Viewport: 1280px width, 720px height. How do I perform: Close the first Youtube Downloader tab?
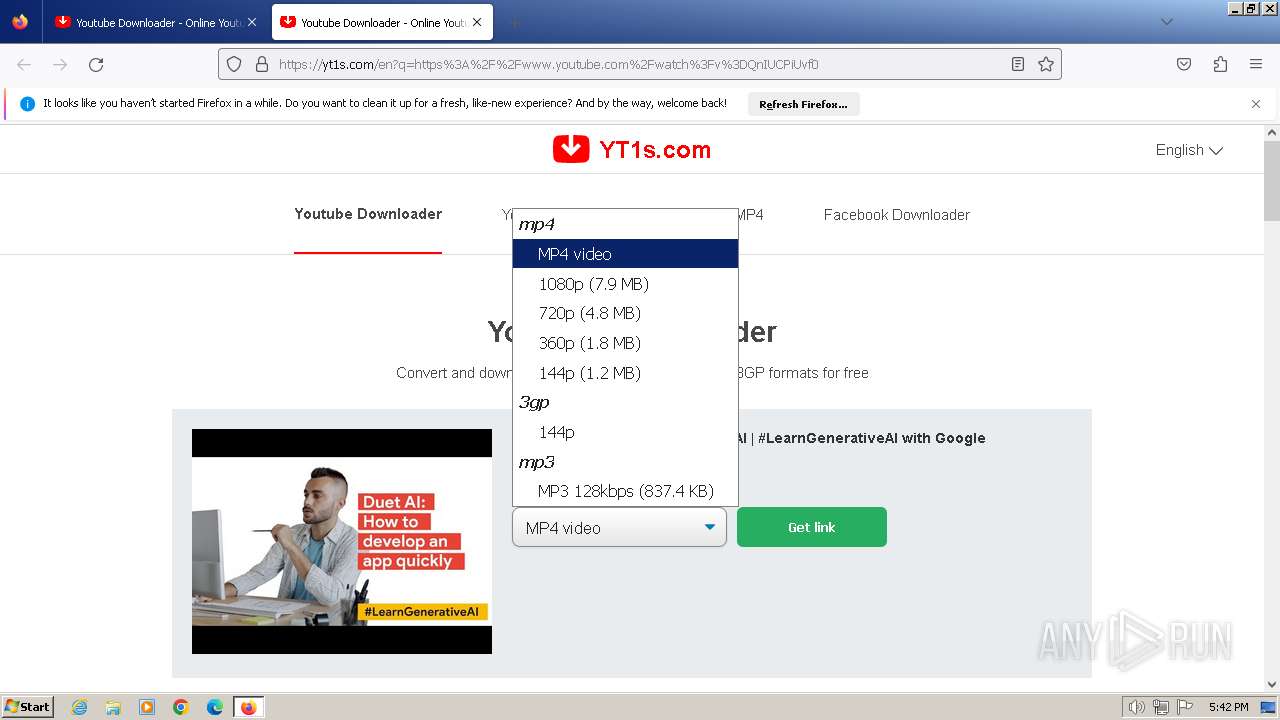[x=252, y=22]
